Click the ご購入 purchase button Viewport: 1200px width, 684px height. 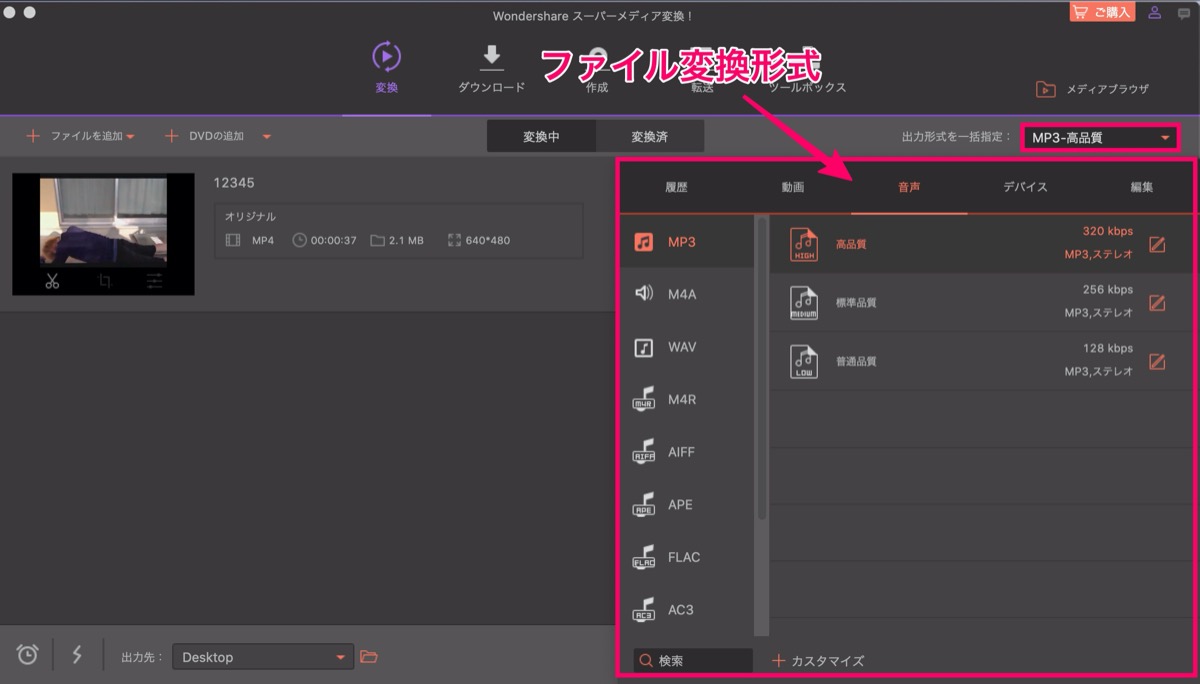tap(1103, 12)
